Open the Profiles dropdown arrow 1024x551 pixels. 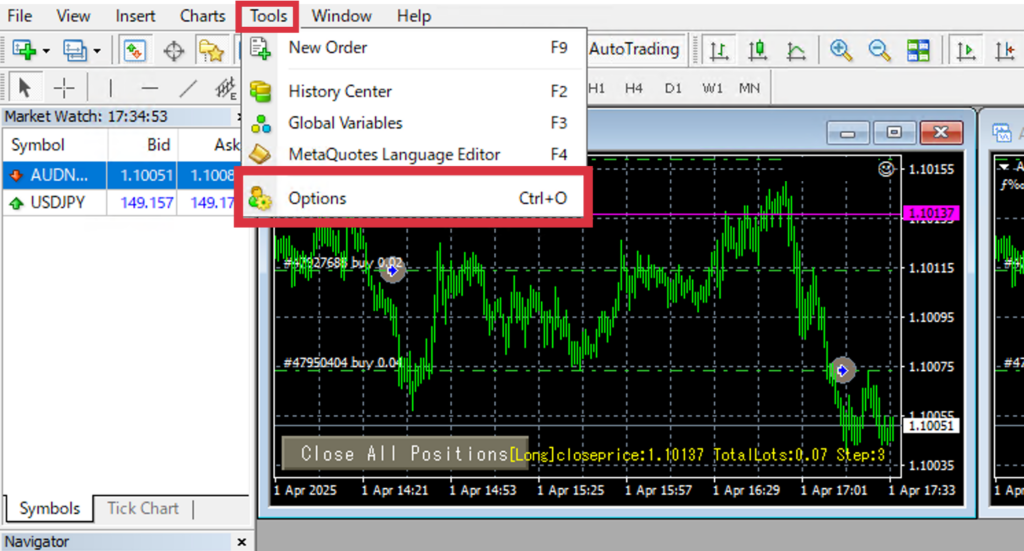(97, 51)
